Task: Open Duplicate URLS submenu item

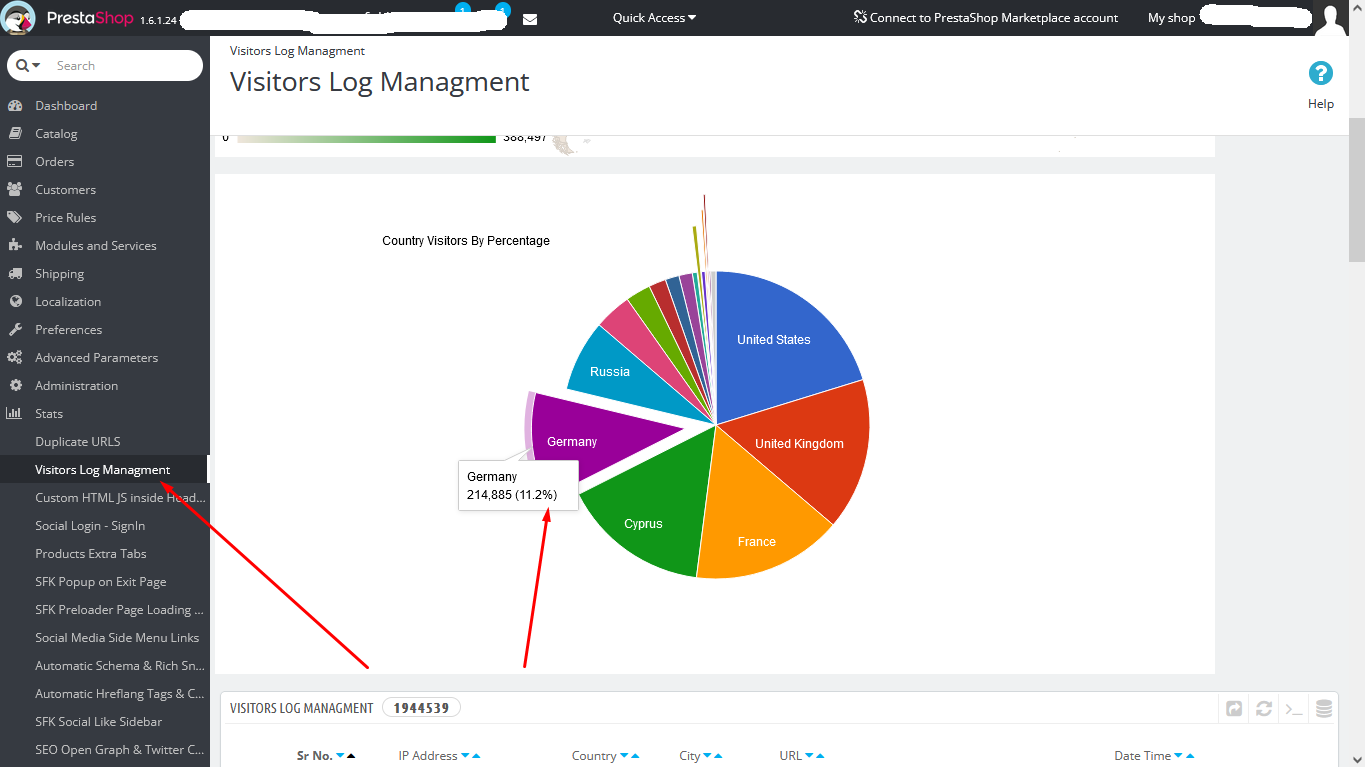Action: coord(78,442)
